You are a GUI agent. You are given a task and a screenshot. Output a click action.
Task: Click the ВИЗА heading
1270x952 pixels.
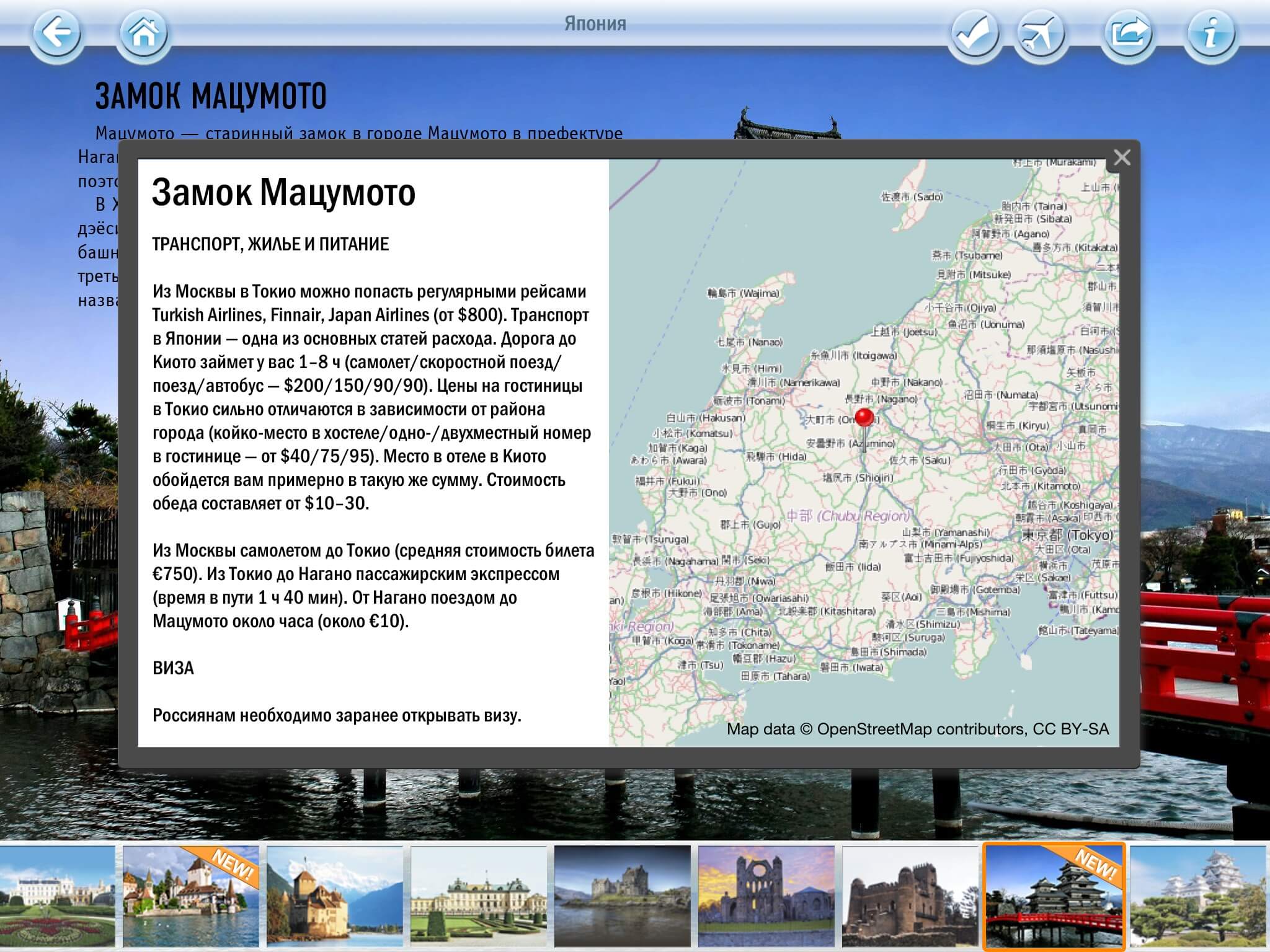[173, 668]
